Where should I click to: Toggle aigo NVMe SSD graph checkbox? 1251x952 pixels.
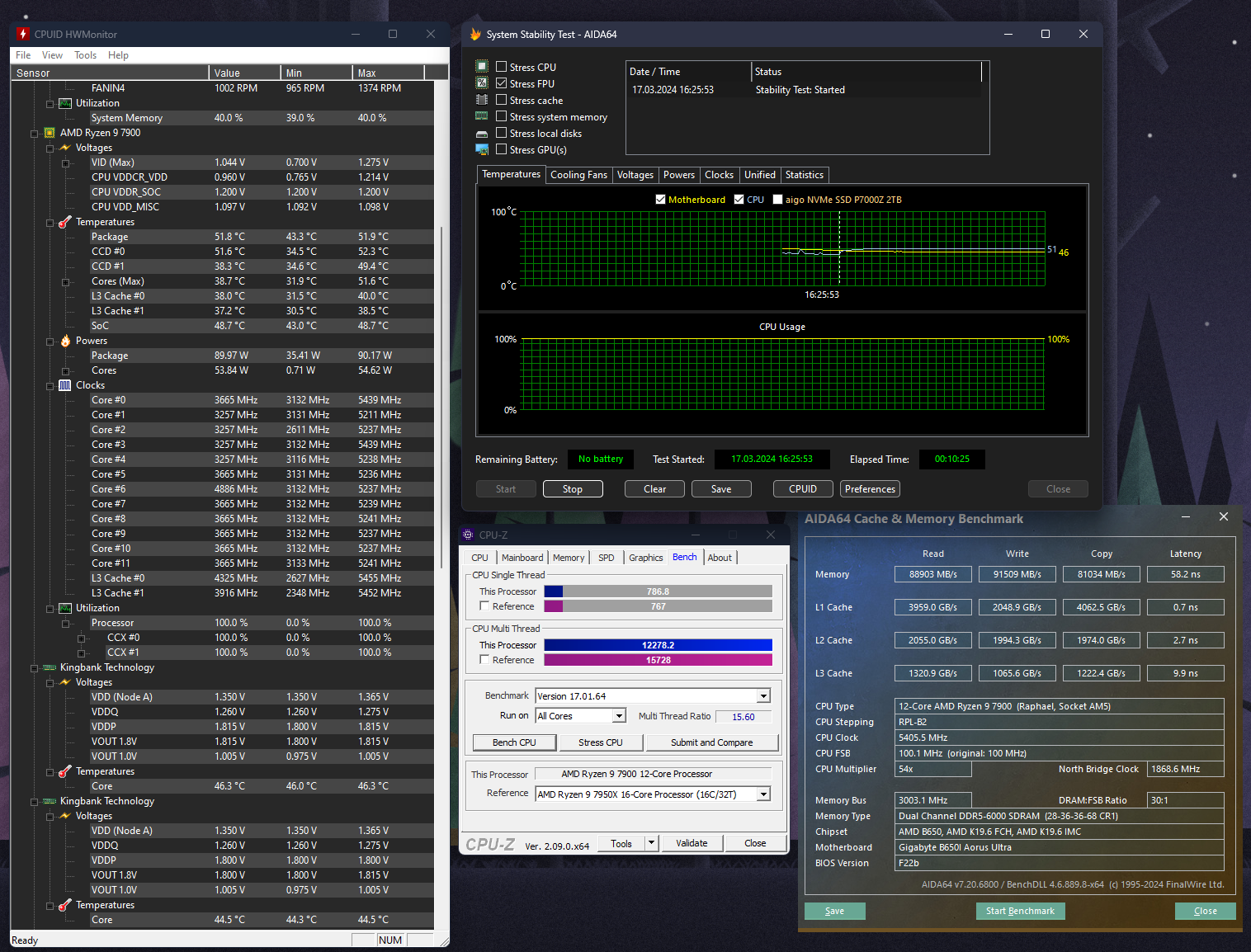click(x=777, y=200)
